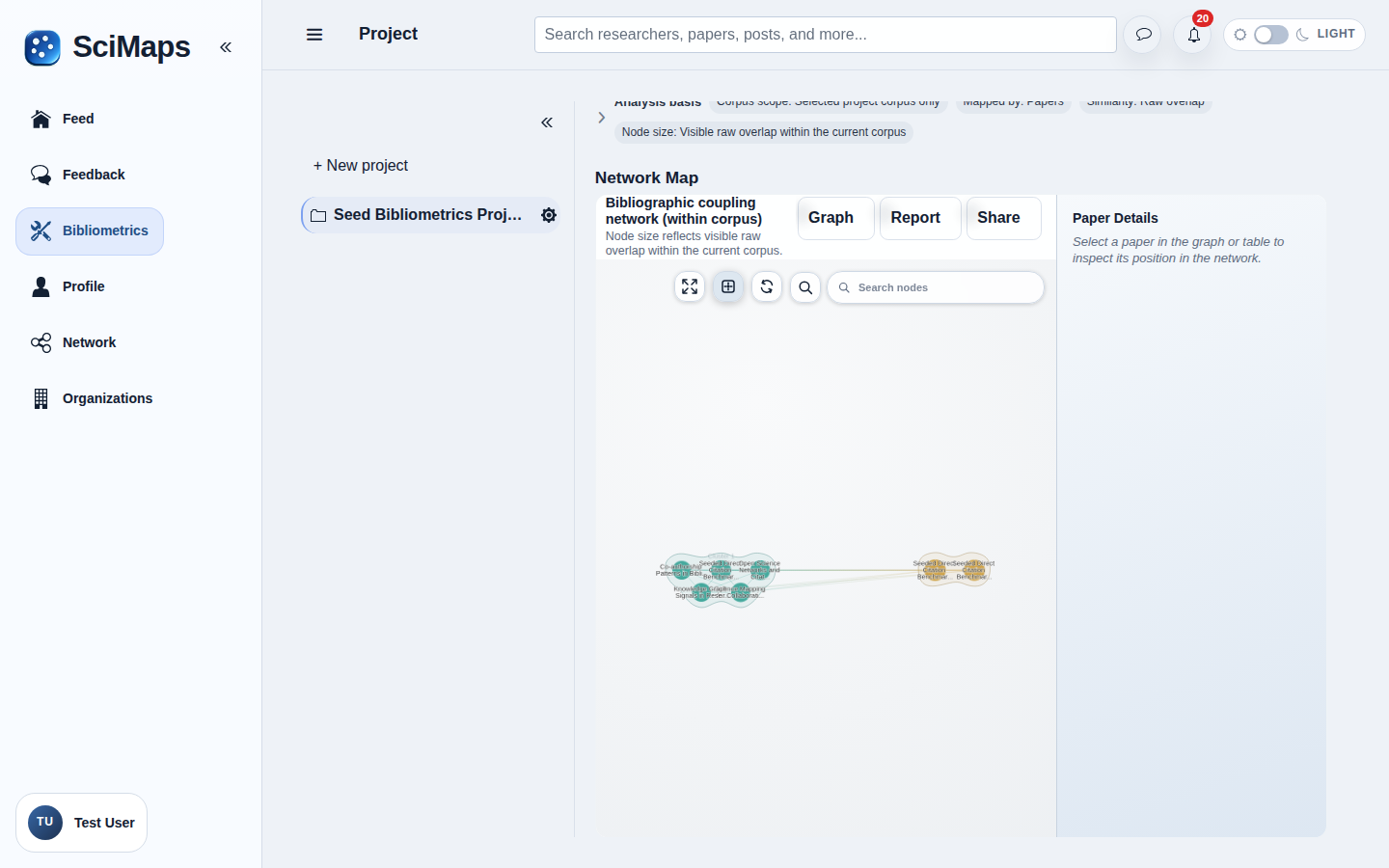Focus the researchers and papers search field
This screenshot has width=1389, height=868.
point(826,35)
